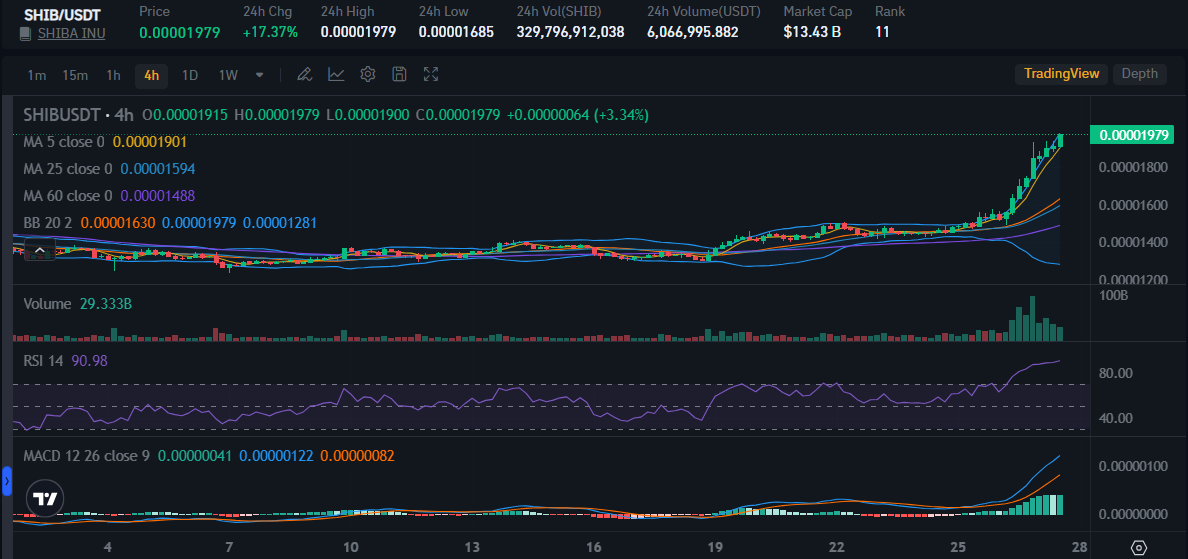Image resolution: width=1188 pixels, height=559 pixels.
Task: Click the book icon beside SHIBA INU
Action: (x=26, y=33)
